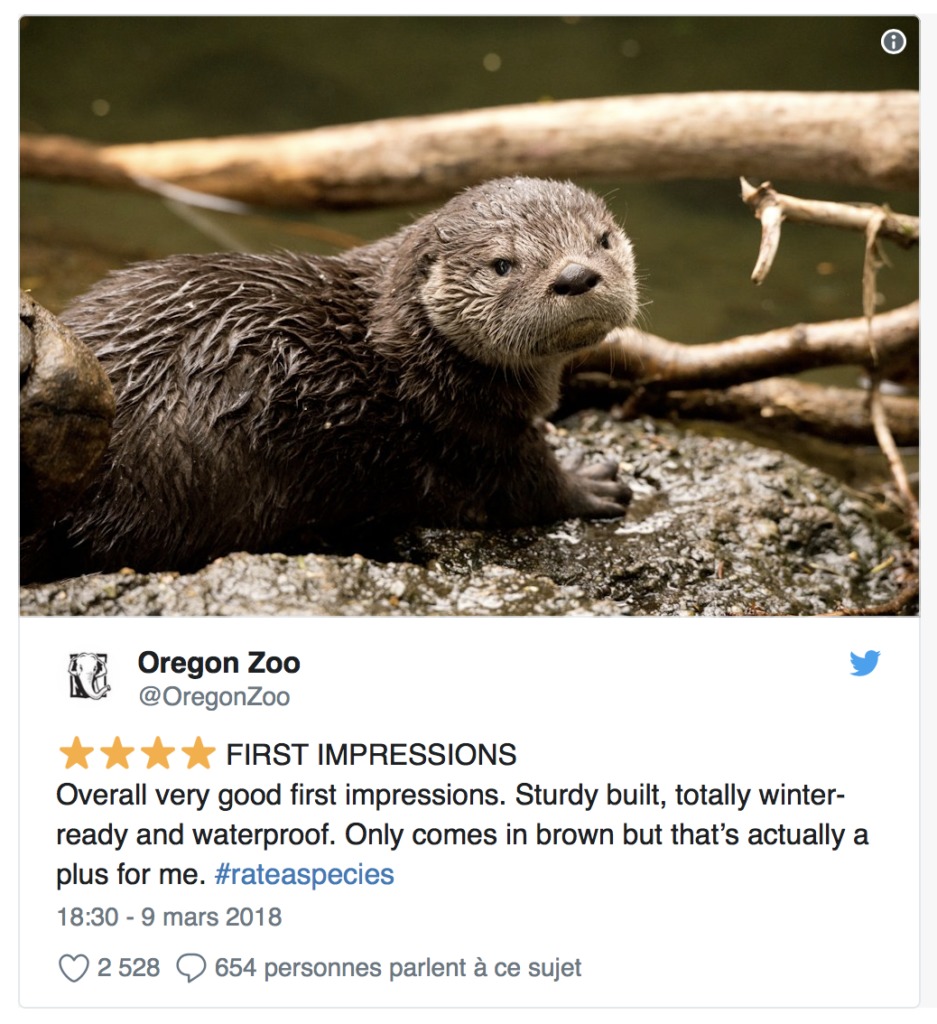Click the third gold star

point(157,753)
